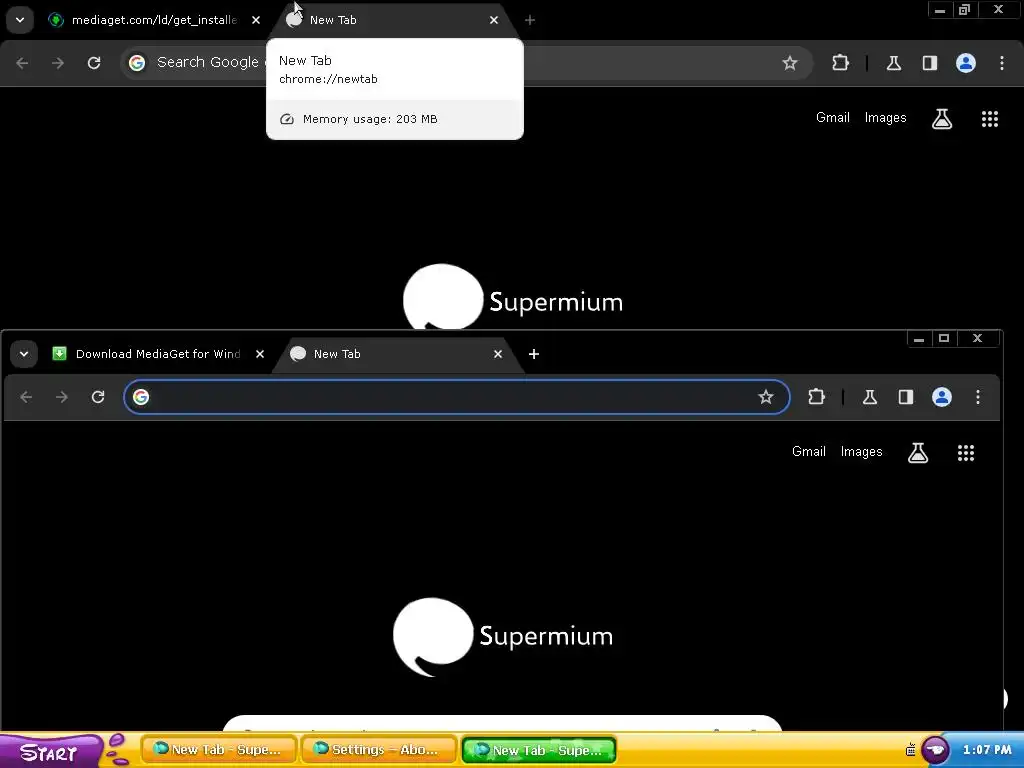Click active green New Tab taskbar button
The width and height of the screenshot is (1024, 768).
(539, 750)
